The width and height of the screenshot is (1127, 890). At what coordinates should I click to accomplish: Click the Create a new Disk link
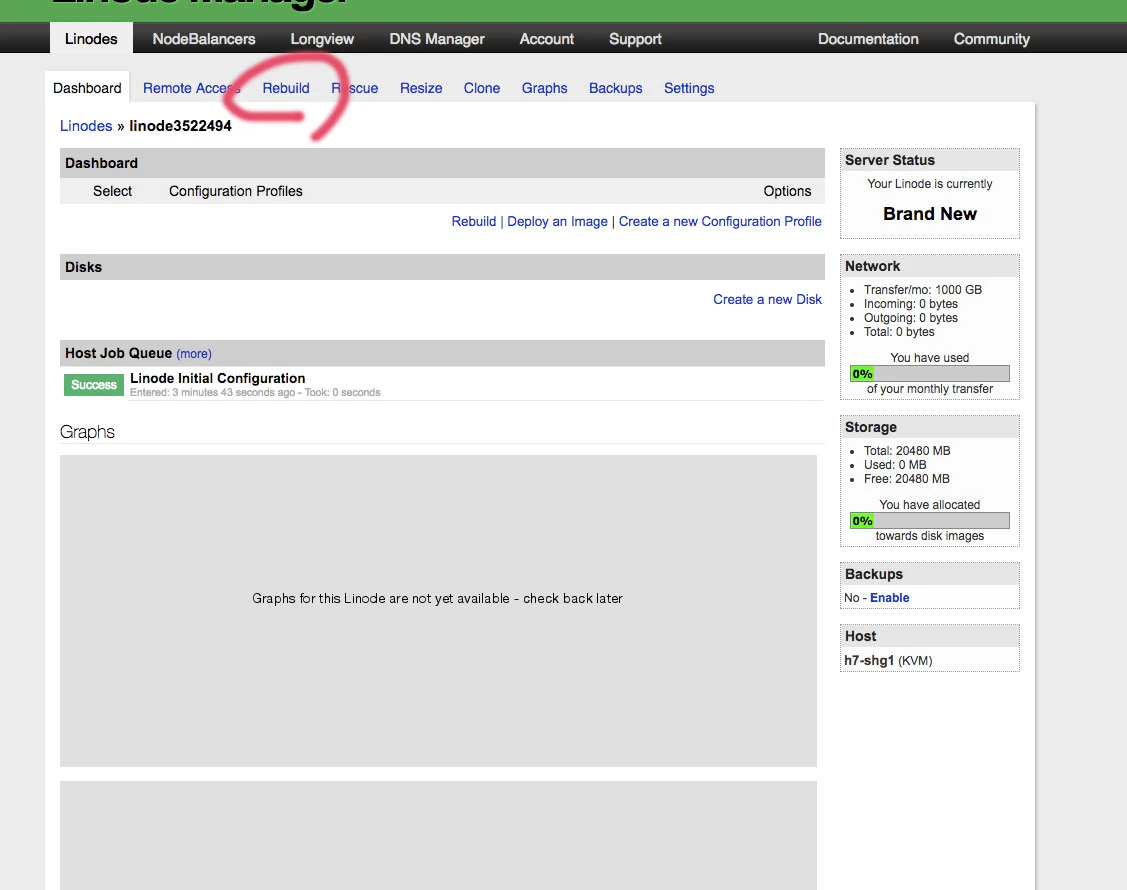(767, 299)
